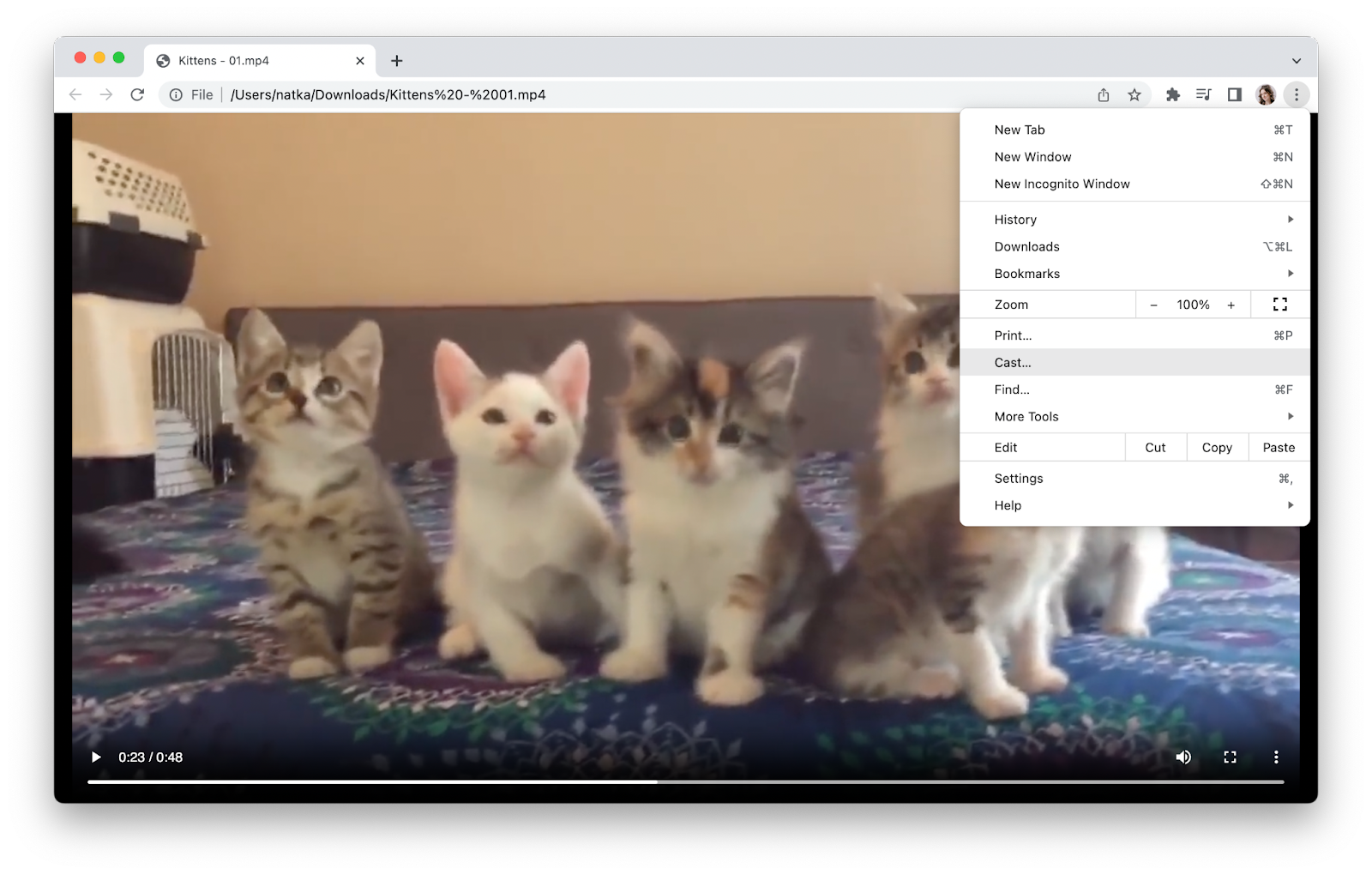Expand the More Tools submenu
This screenshot has width=1372, height=875.
point(1134,416)
